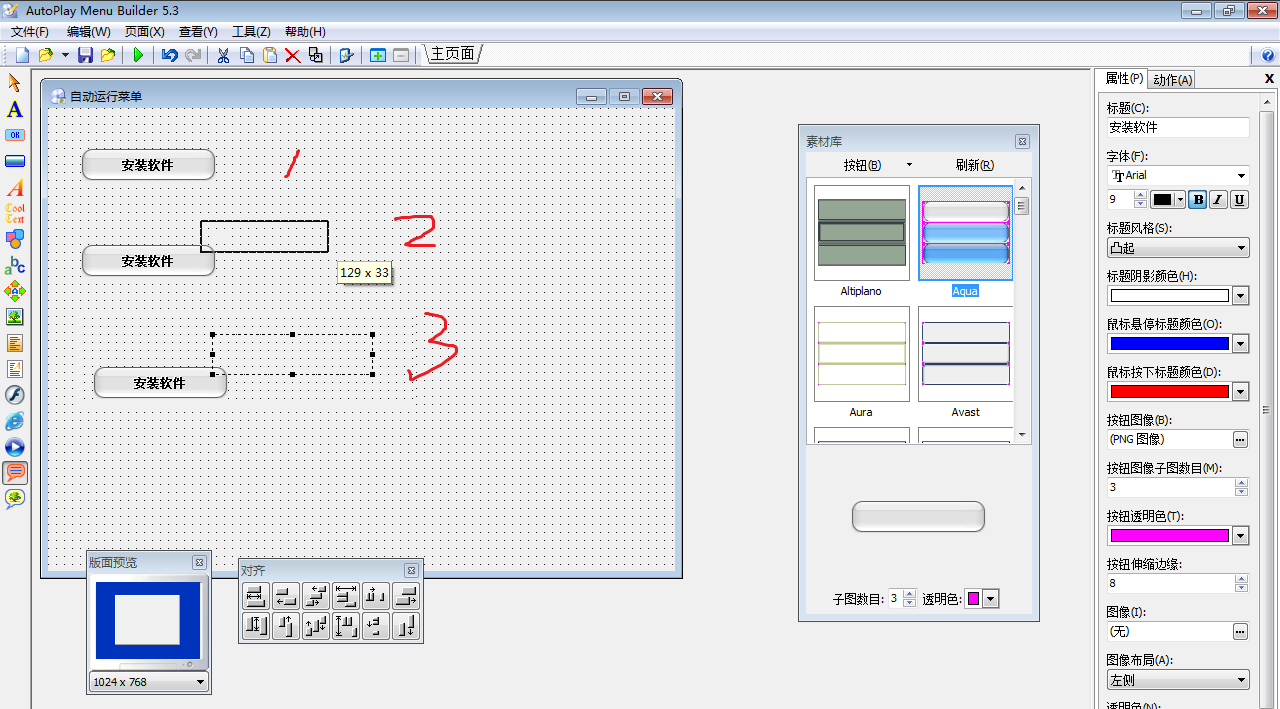Open the Arial font dropdown
1280x709 pixels.
pos(1241,176)
